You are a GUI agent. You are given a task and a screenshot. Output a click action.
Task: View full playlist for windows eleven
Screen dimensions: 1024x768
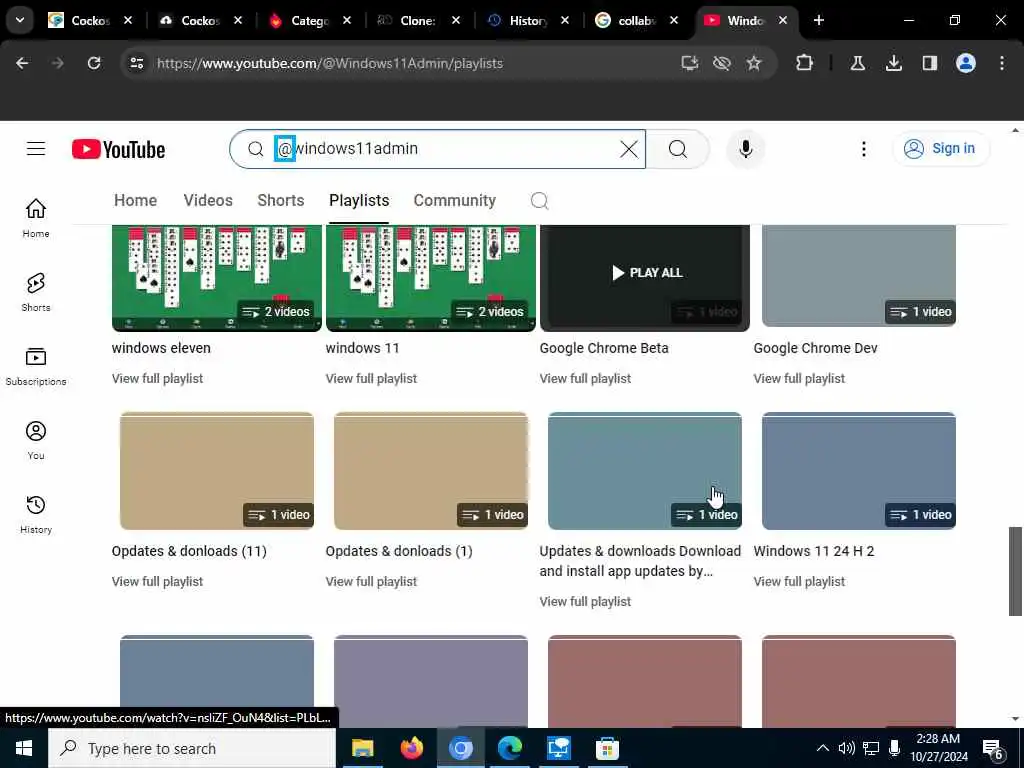pos(157,379)
